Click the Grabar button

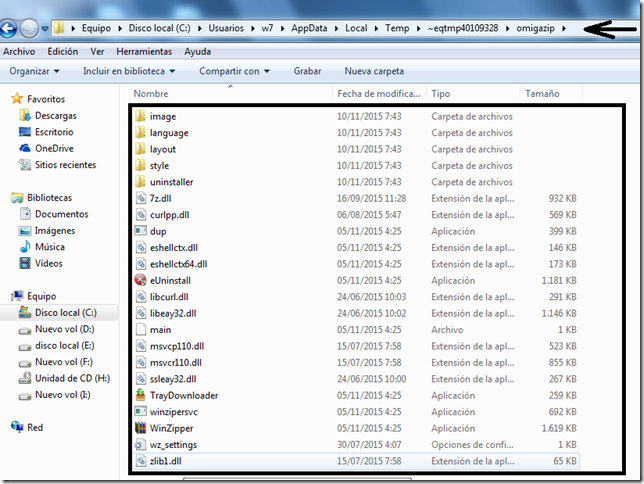coord(307,71)
